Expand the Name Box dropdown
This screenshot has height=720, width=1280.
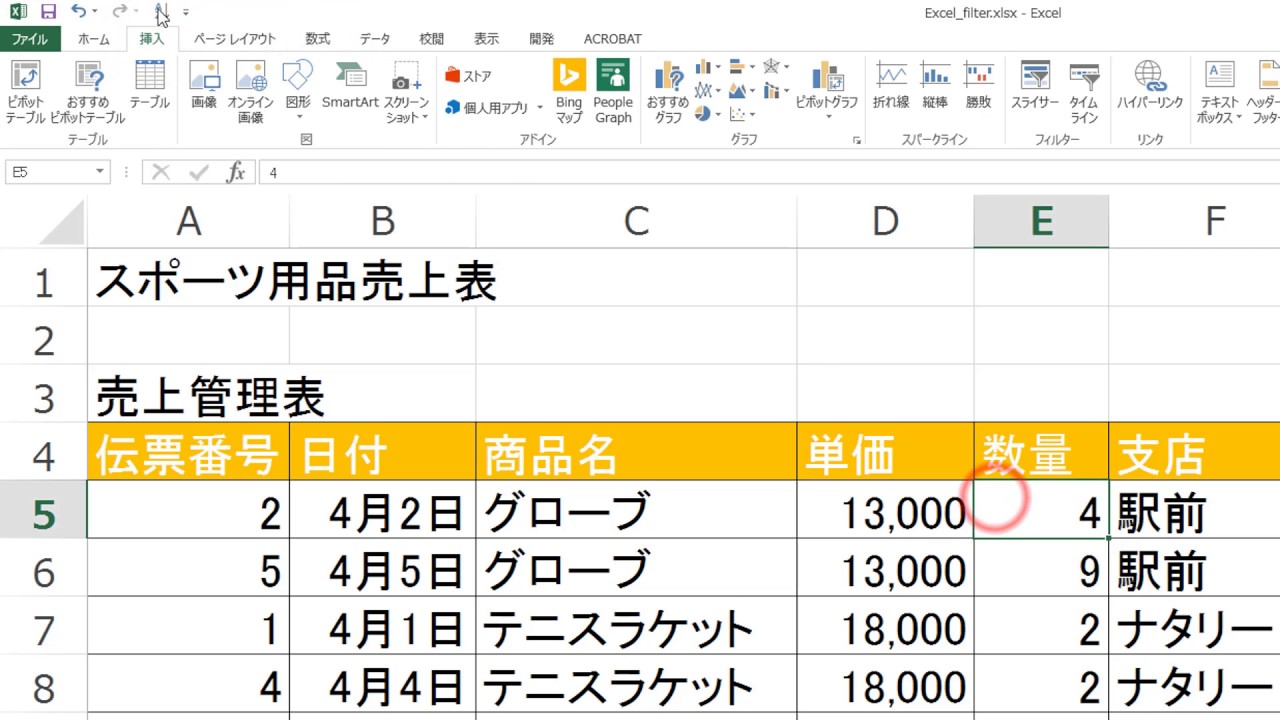click(99, 172)
